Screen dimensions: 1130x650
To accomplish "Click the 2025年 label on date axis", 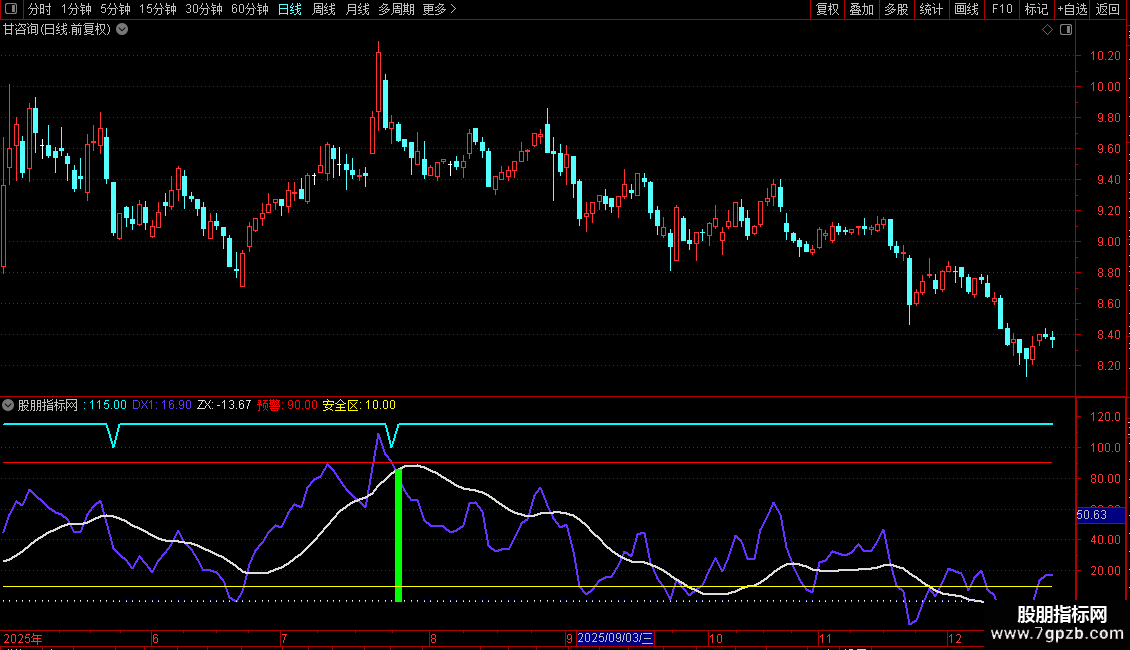I will coord(23,638).
